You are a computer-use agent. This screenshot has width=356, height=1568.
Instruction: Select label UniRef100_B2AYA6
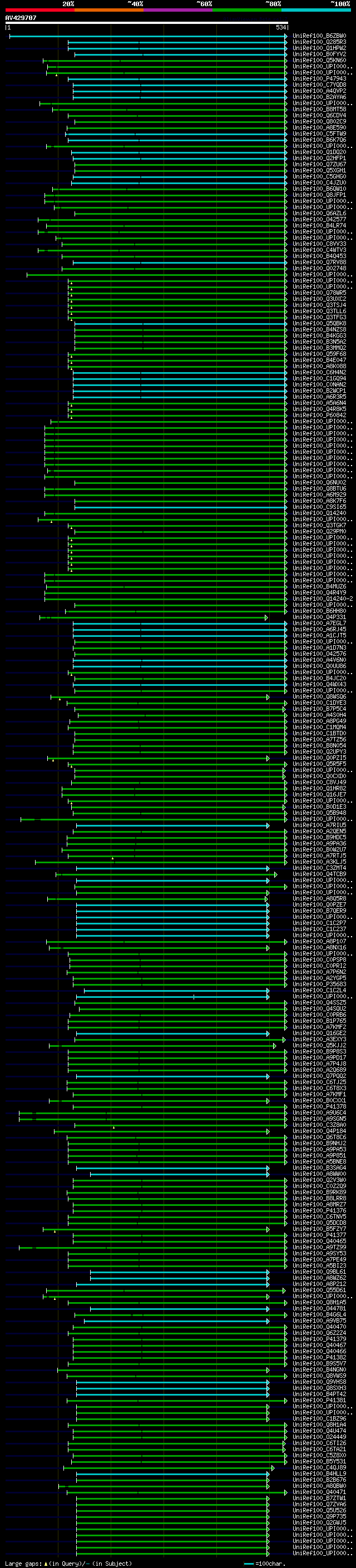[x=319, y=97]
